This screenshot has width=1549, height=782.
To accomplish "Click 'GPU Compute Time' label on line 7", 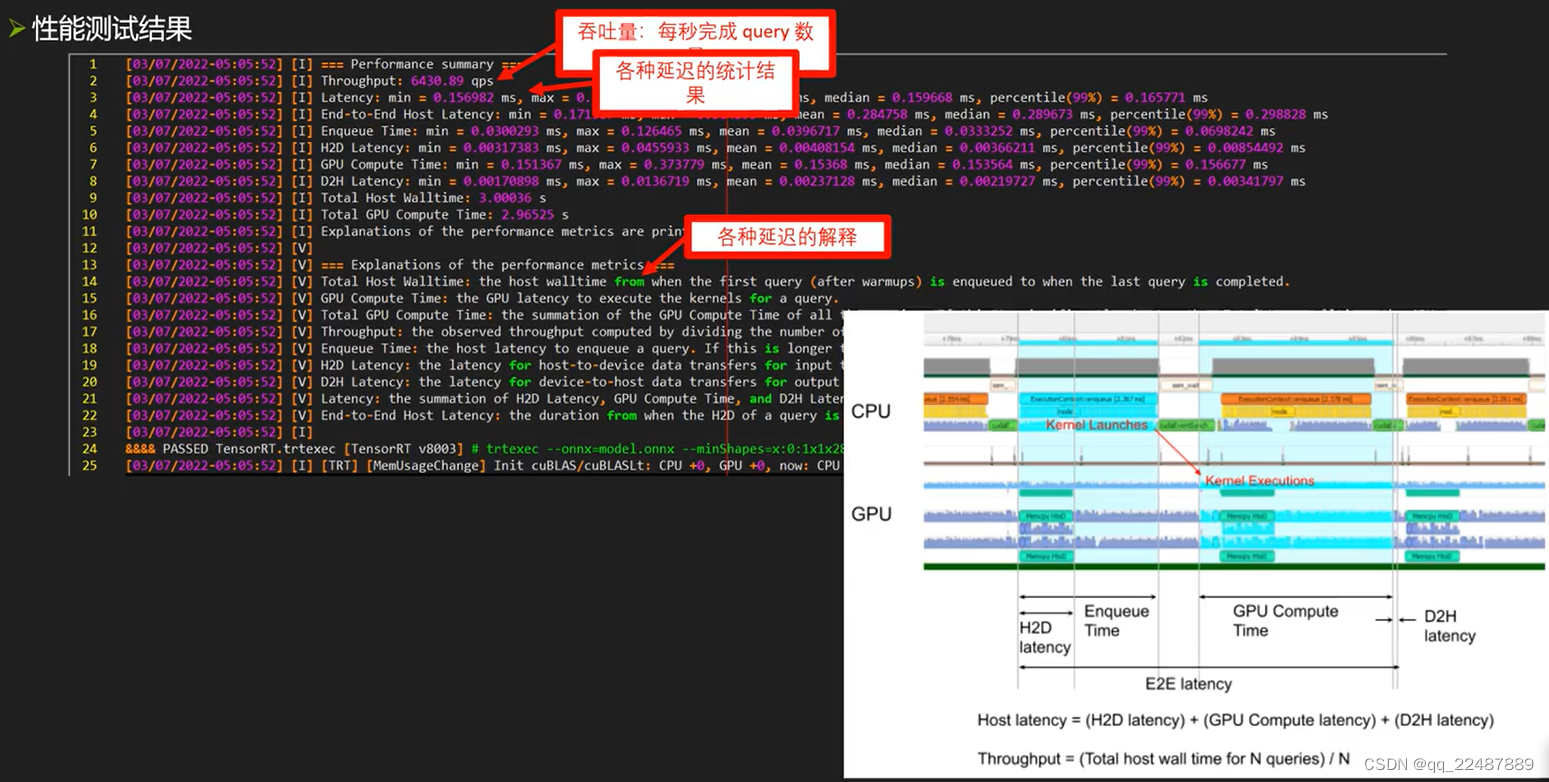I will [x=385, y=165].
